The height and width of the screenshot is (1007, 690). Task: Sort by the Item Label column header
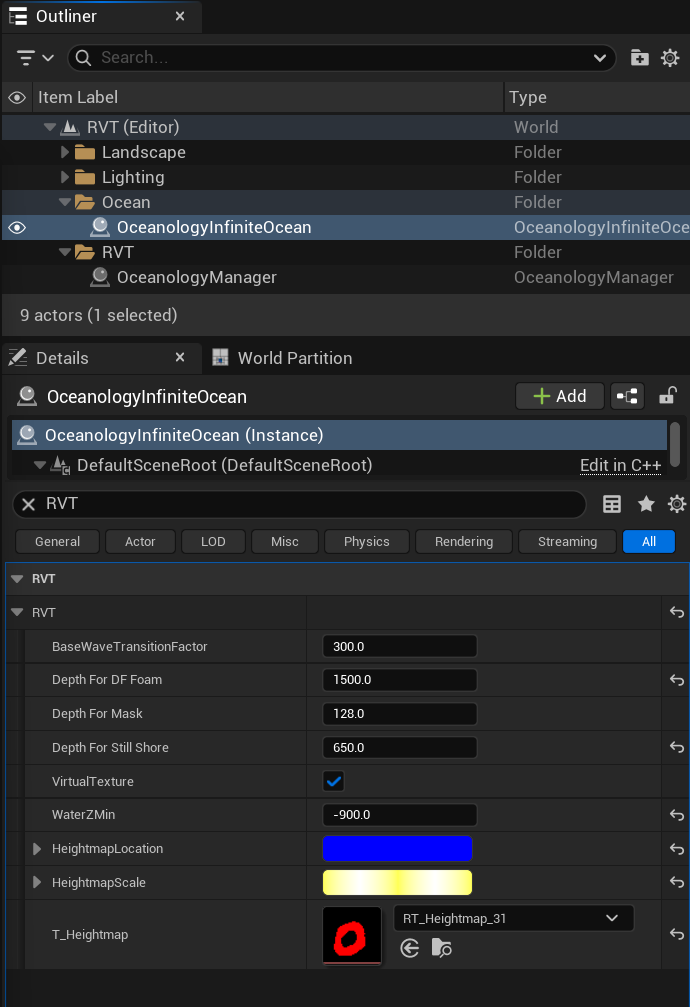pyautogui.click(x=269, y=98)
